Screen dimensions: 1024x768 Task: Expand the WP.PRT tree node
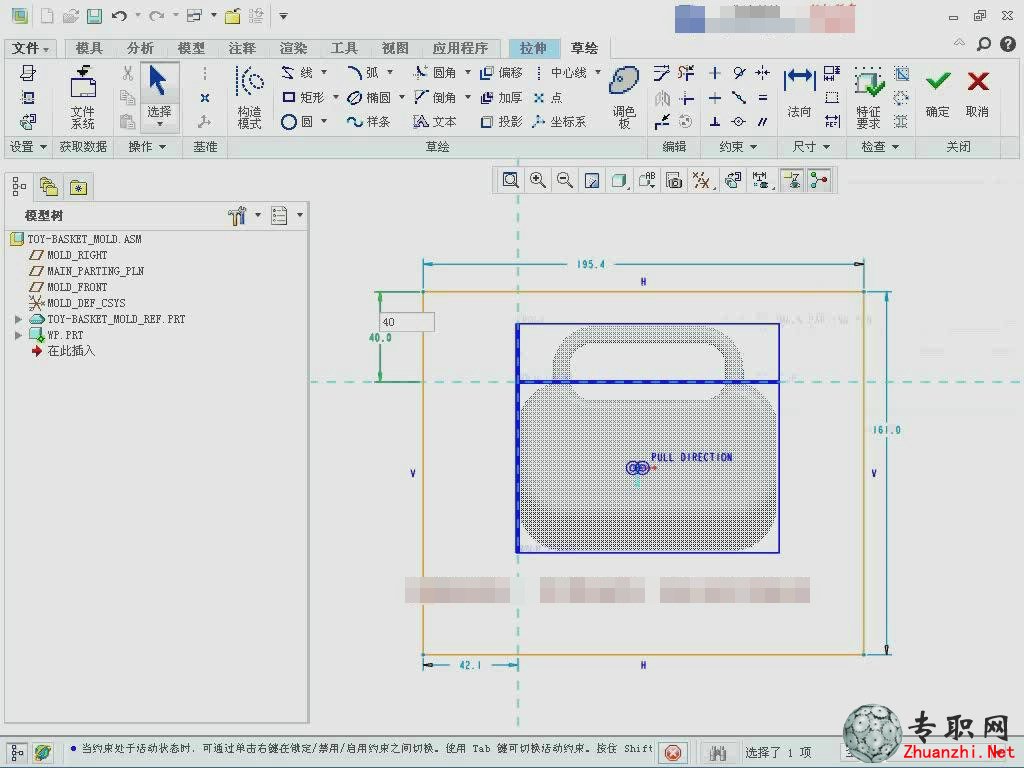coord(18,335)
